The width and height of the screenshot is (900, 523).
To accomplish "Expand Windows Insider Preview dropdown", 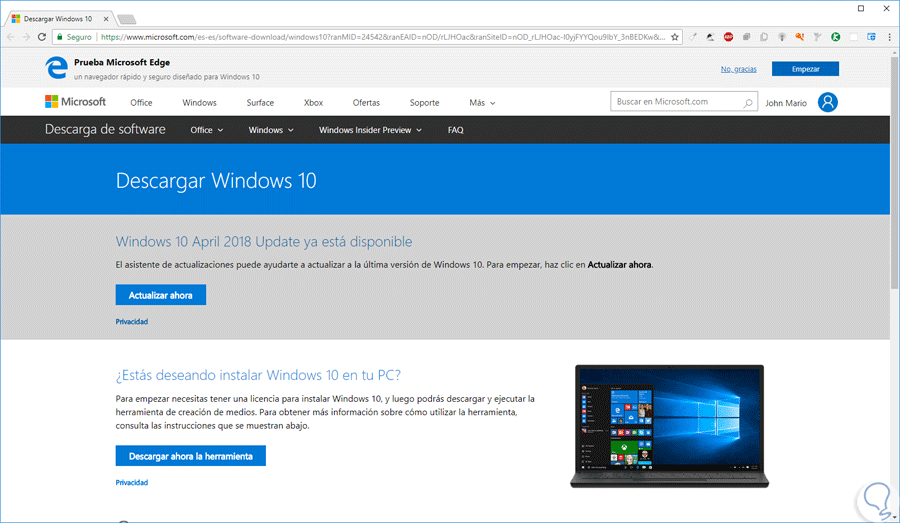I will [370, 130].
